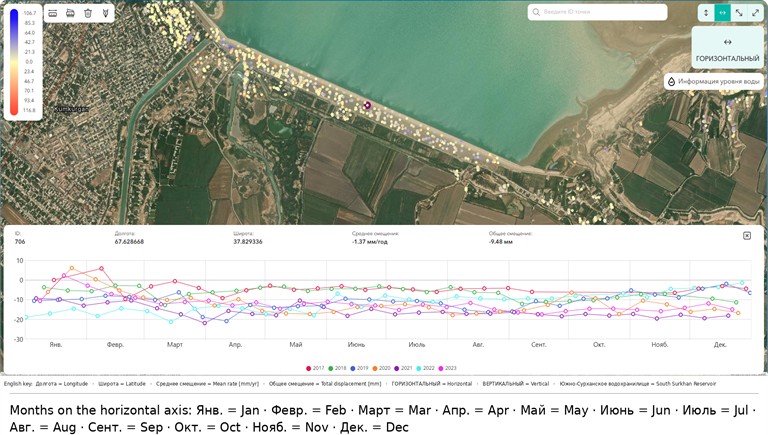Click the Июнь month label on axis

[356, 344]
